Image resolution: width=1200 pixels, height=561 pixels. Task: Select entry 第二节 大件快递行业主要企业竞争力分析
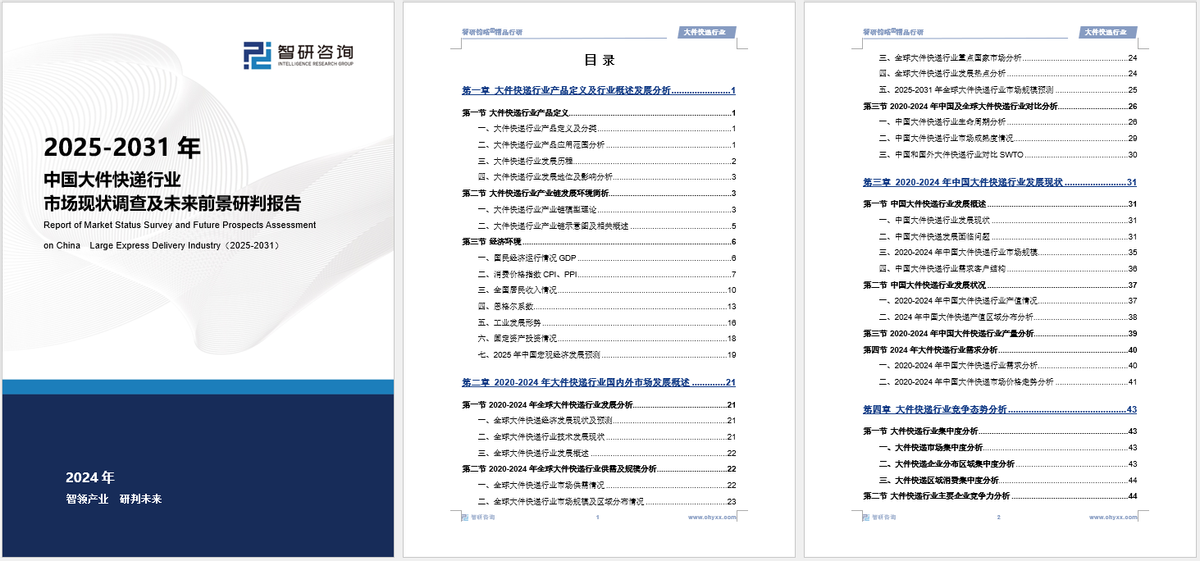click(1000, 496)
